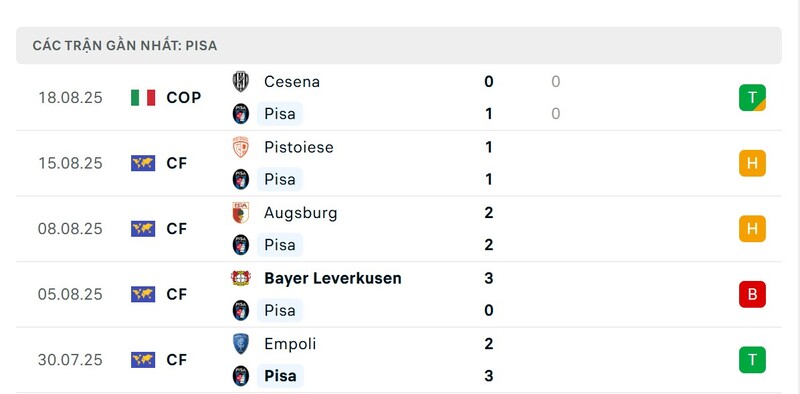Click the Bayer Leverkusen club logo
The height and width of the screenshot is (394, 800).
[x=240, y=278]
